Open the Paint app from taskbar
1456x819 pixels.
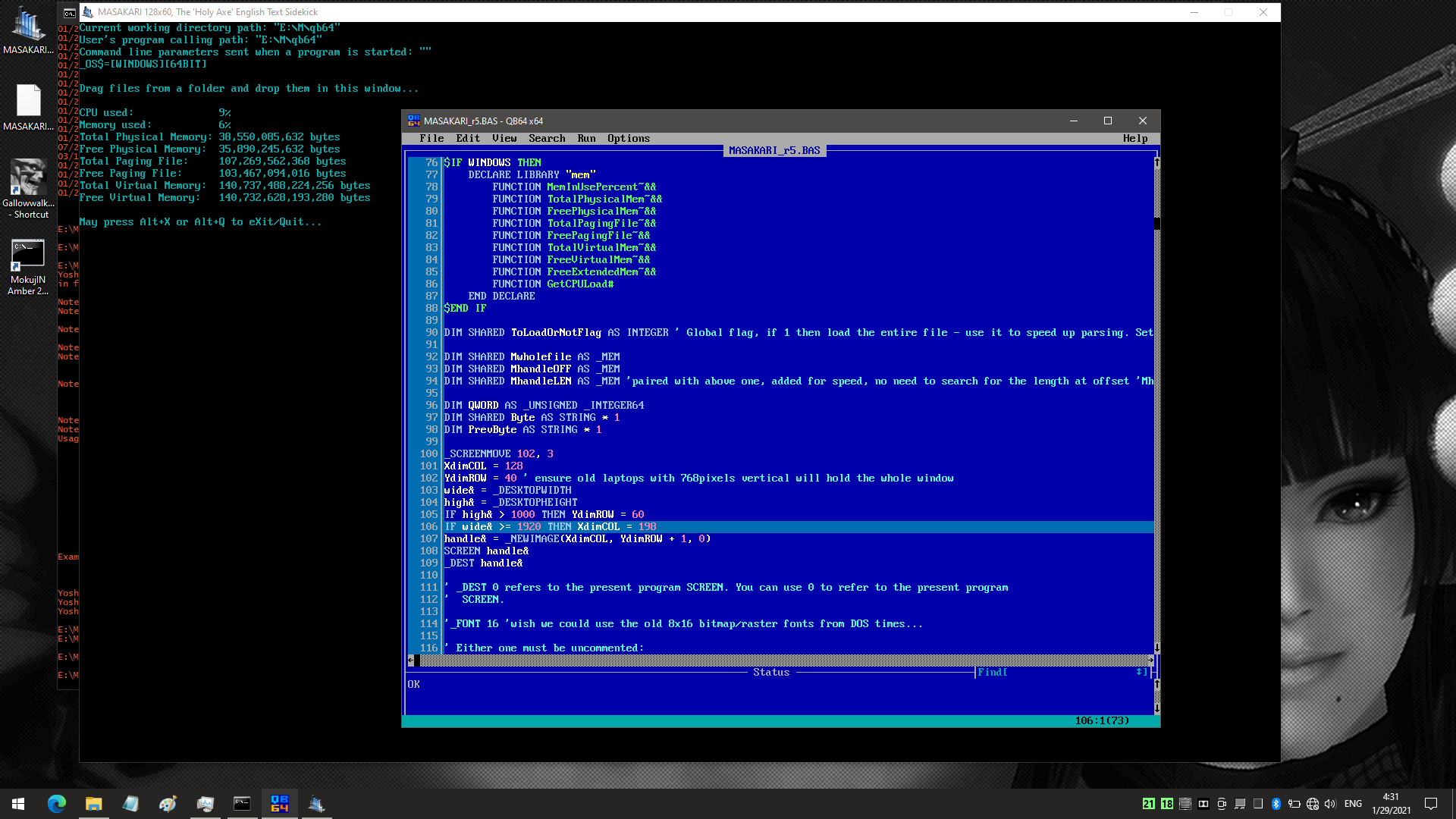coord(168,804)
